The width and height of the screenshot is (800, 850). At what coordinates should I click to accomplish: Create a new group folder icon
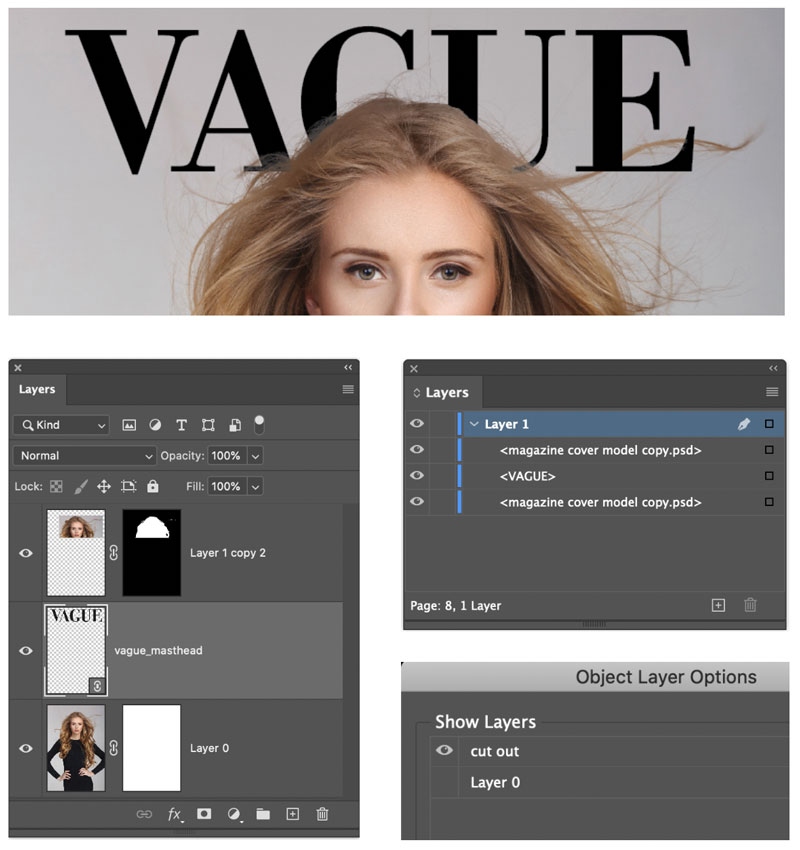coord(263,814)
